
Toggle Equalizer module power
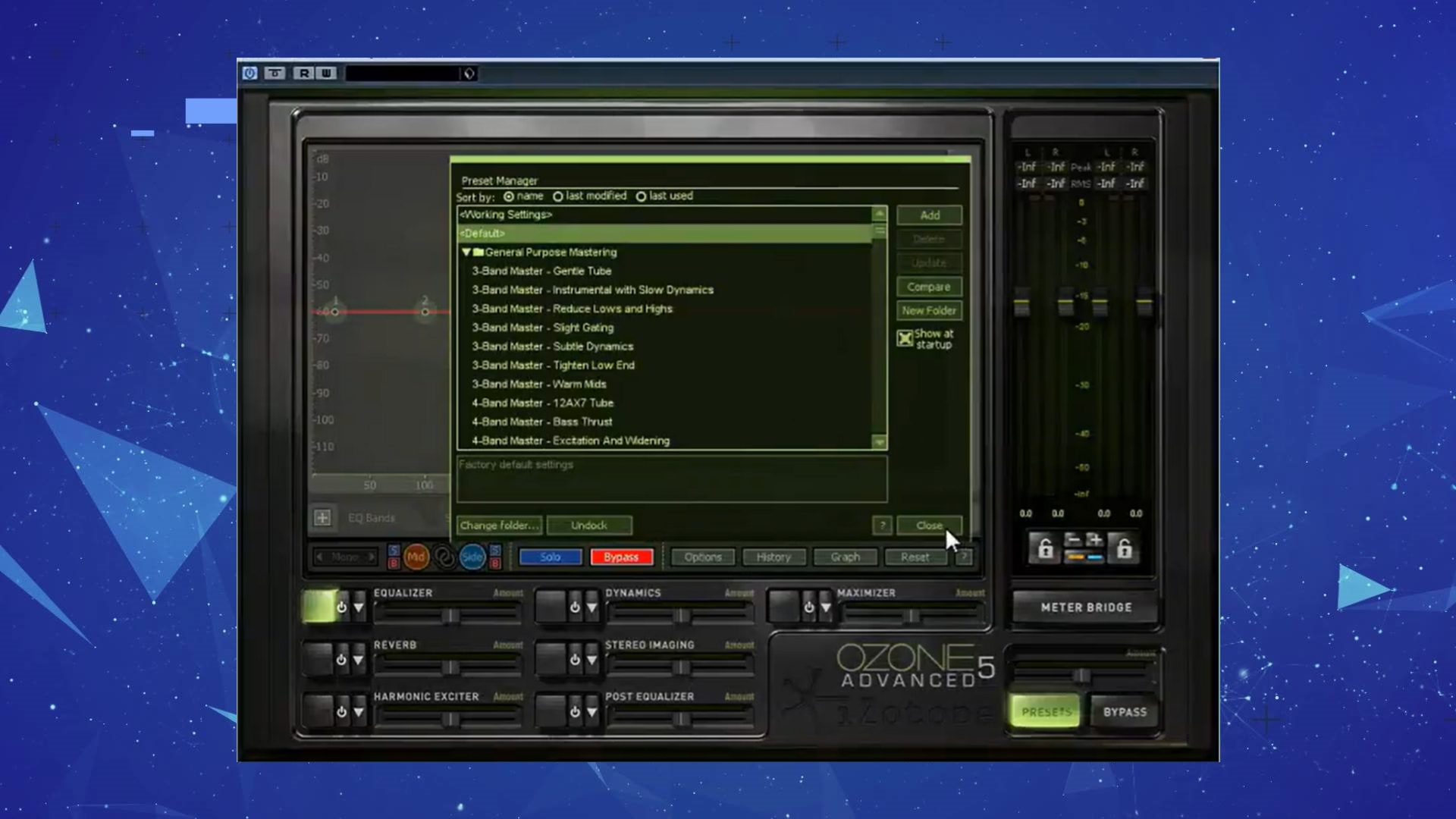click(x=341, y=607)
